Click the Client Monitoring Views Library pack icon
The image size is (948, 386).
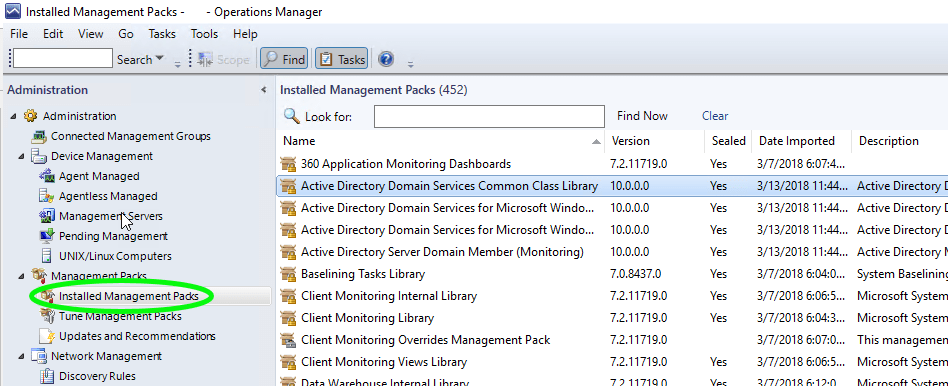288,362
